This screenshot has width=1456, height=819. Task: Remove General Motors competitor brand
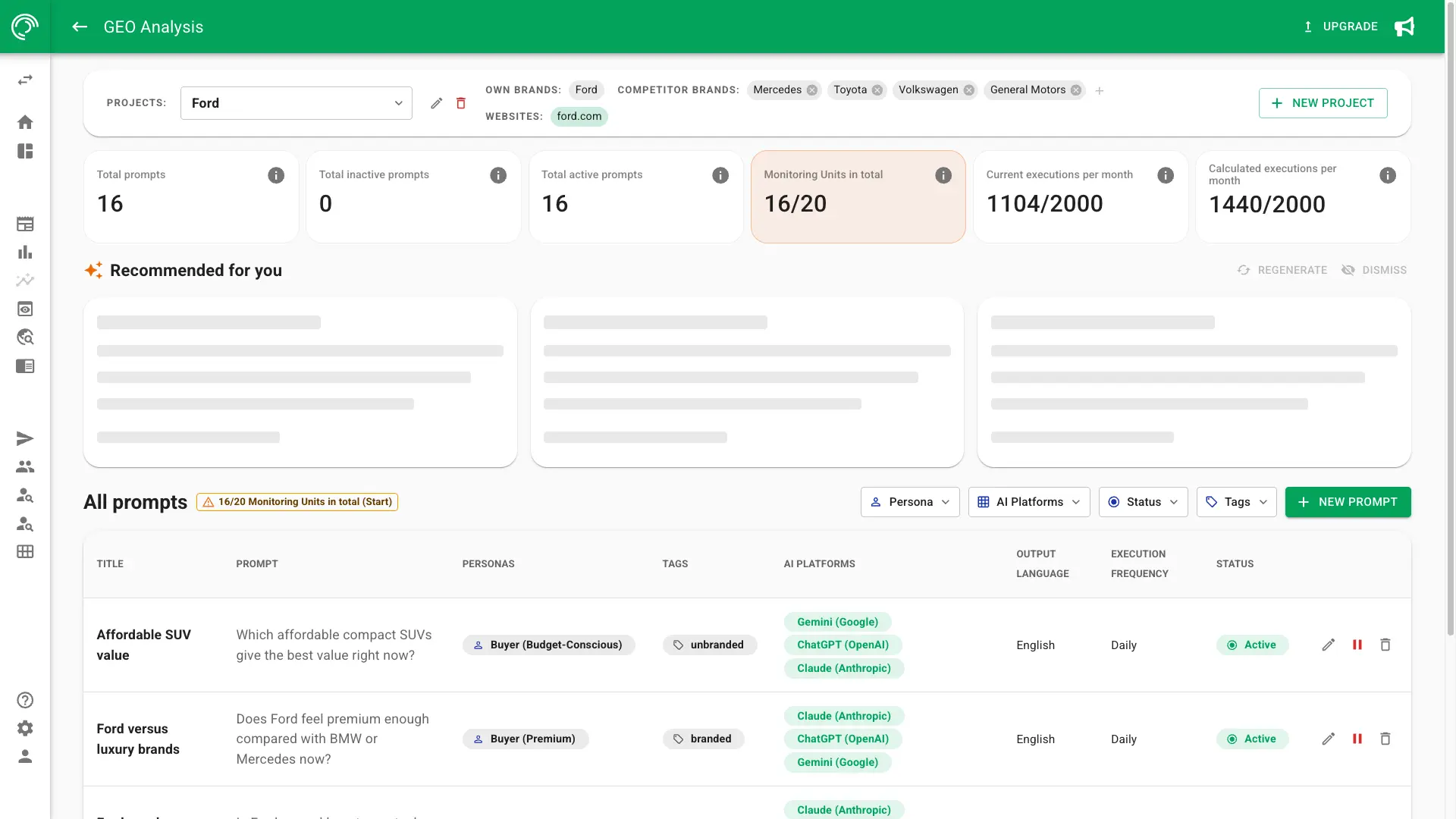(x=1075, y=90)
